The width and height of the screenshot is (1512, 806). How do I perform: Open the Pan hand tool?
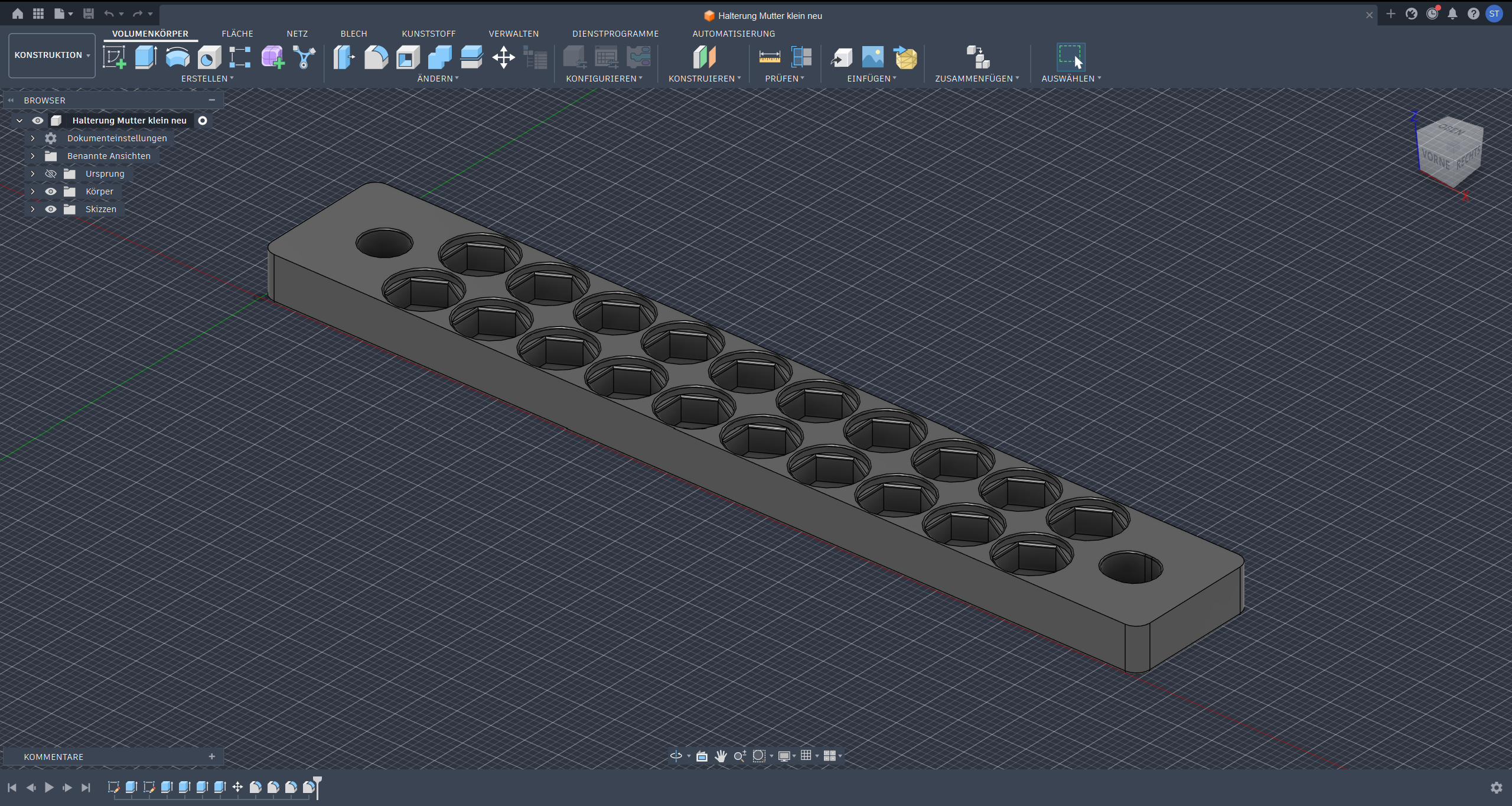tap(721, 756)
